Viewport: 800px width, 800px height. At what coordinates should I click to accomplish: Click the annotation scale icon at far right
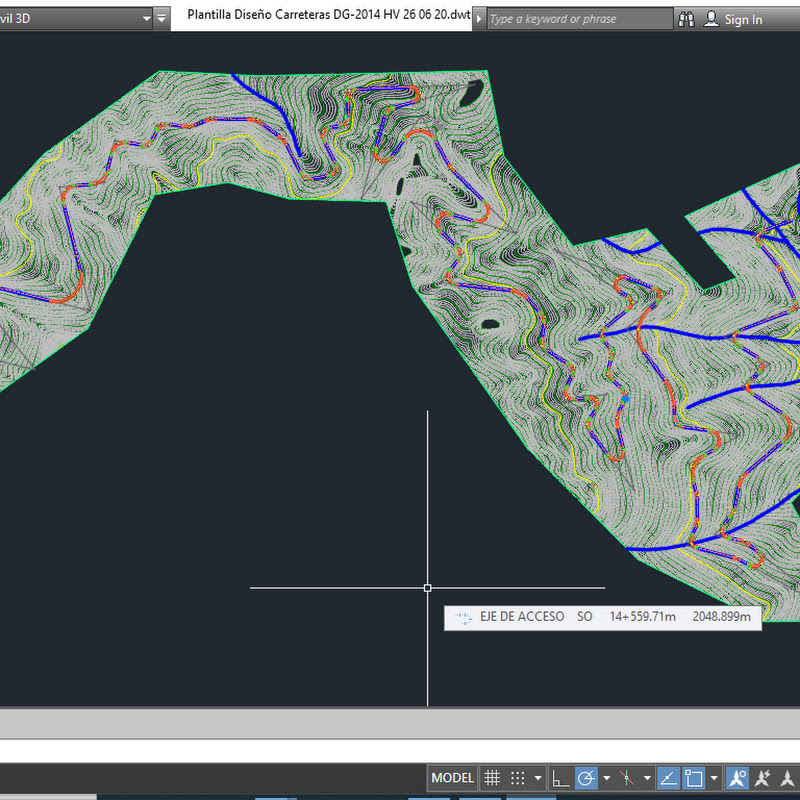[x=788, y=778]
